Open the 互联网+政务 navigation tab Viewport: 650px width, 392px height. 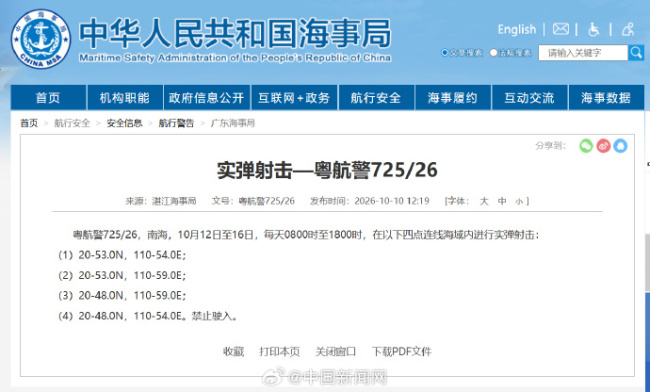294,98
